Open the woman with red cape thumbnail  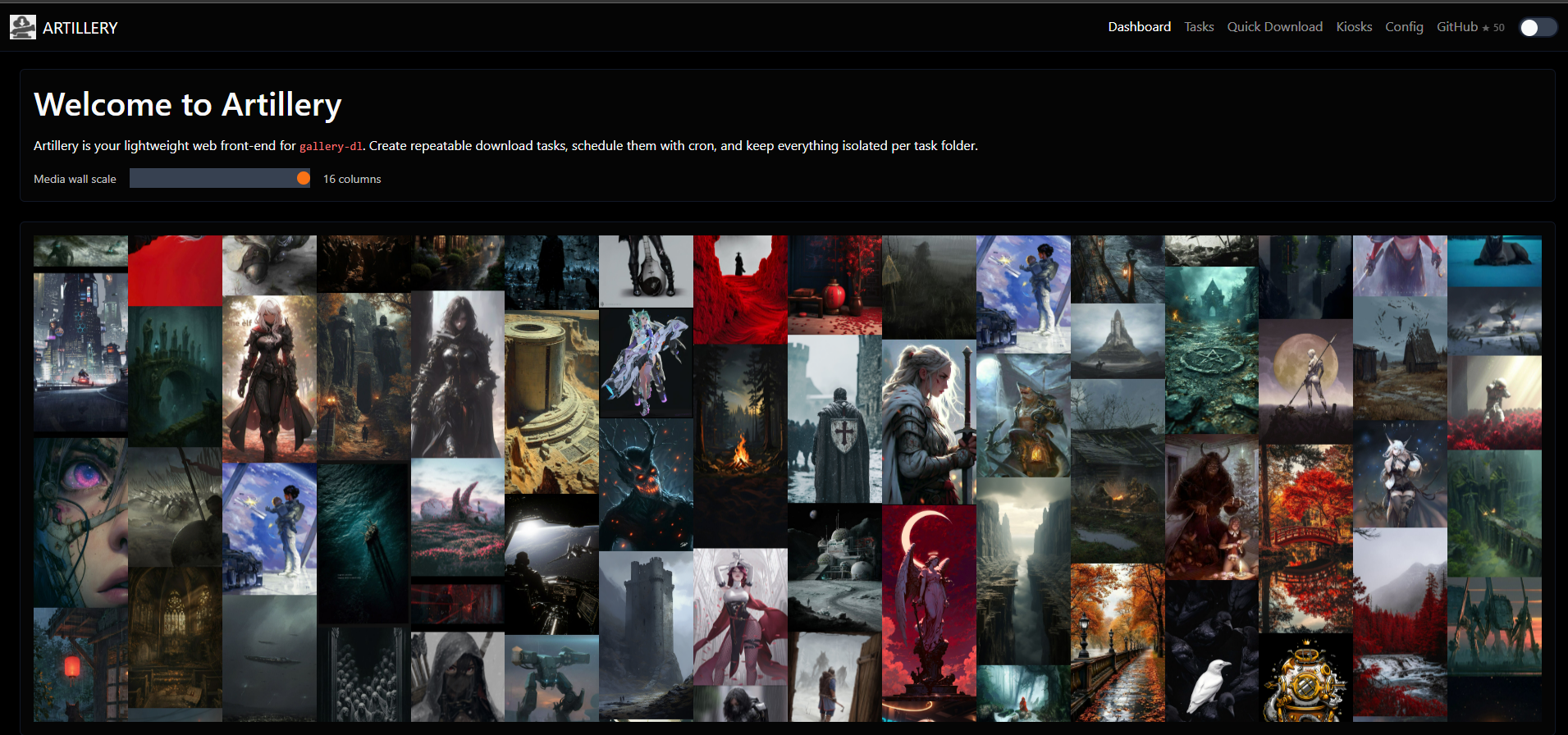coord(740,617)
